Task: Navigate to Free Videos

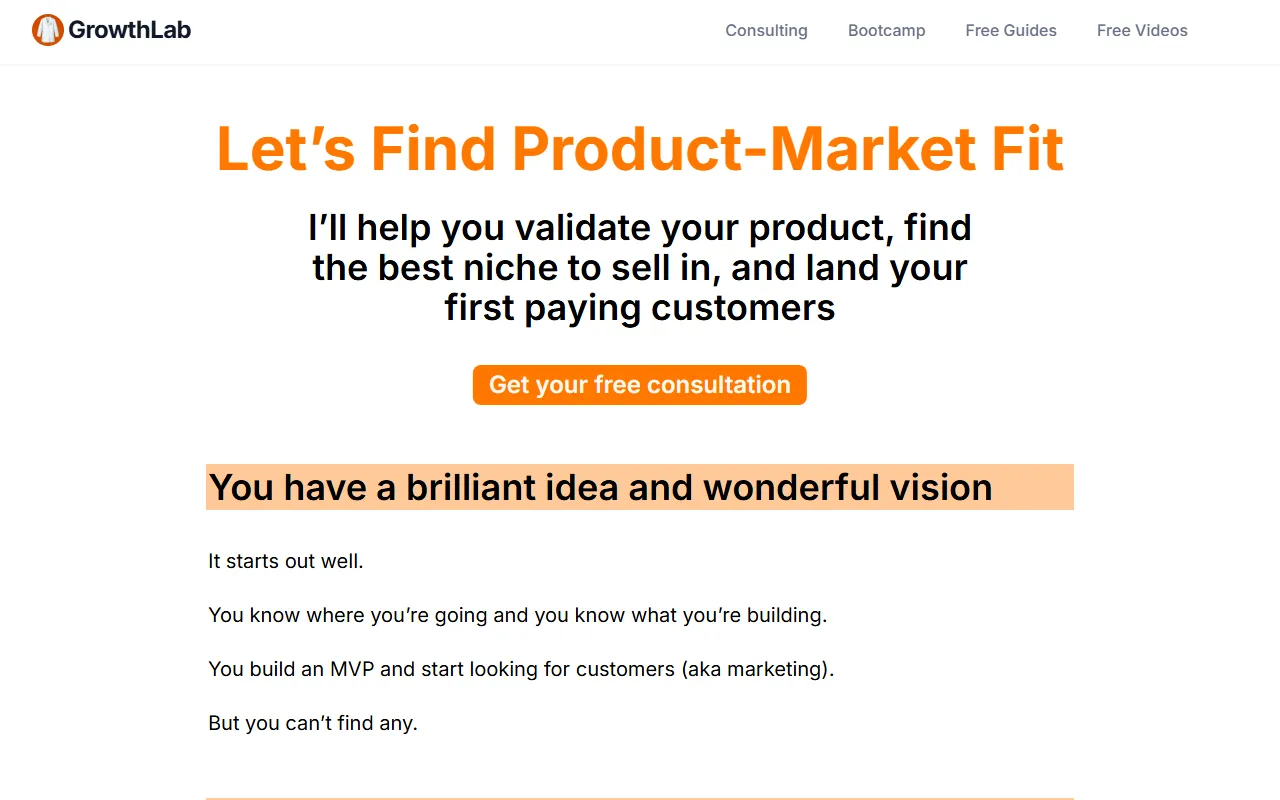Action: [1141, 30]
